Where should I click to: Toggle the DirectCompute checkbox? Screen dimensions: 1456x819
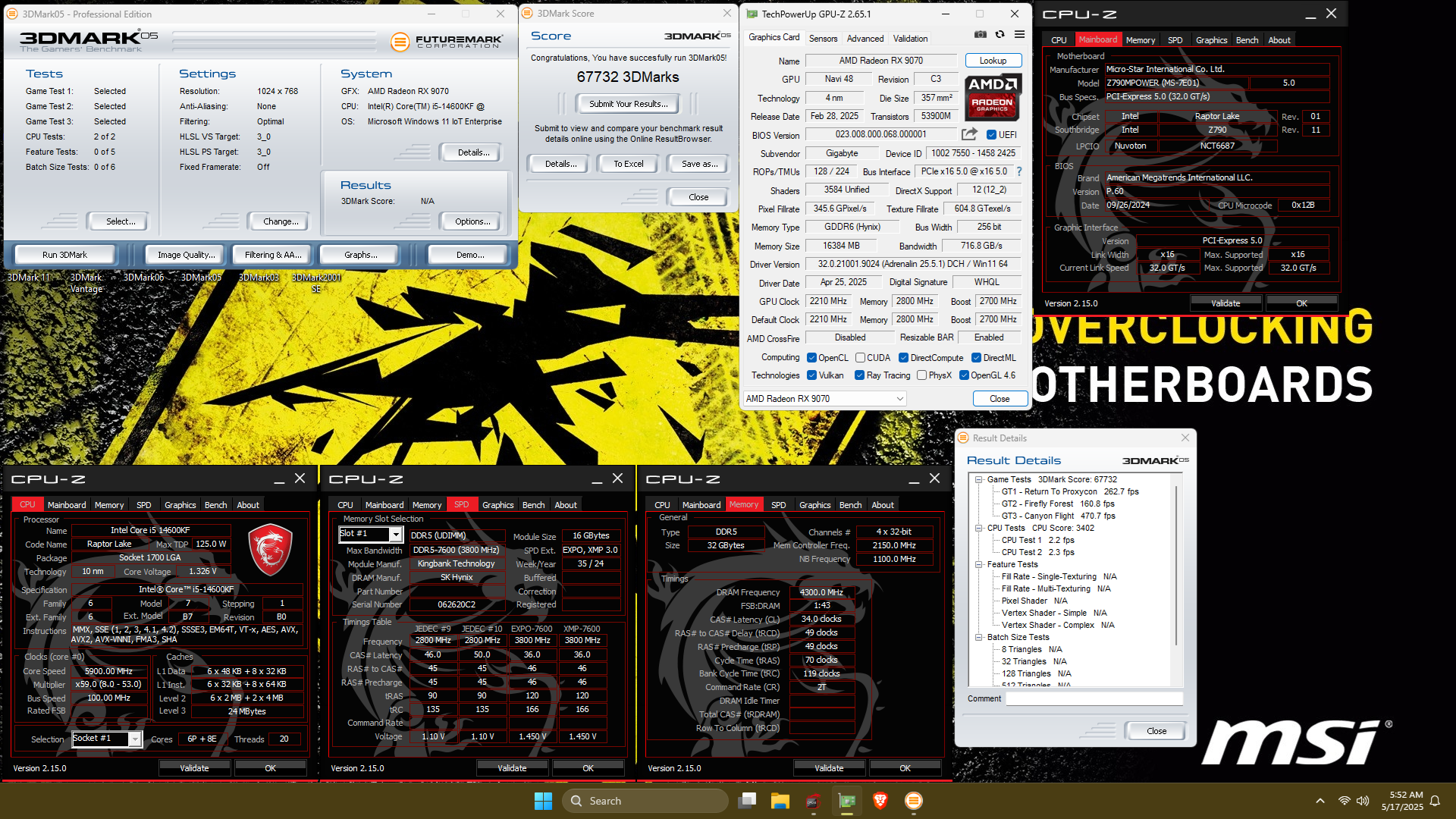tap(903, 358)
